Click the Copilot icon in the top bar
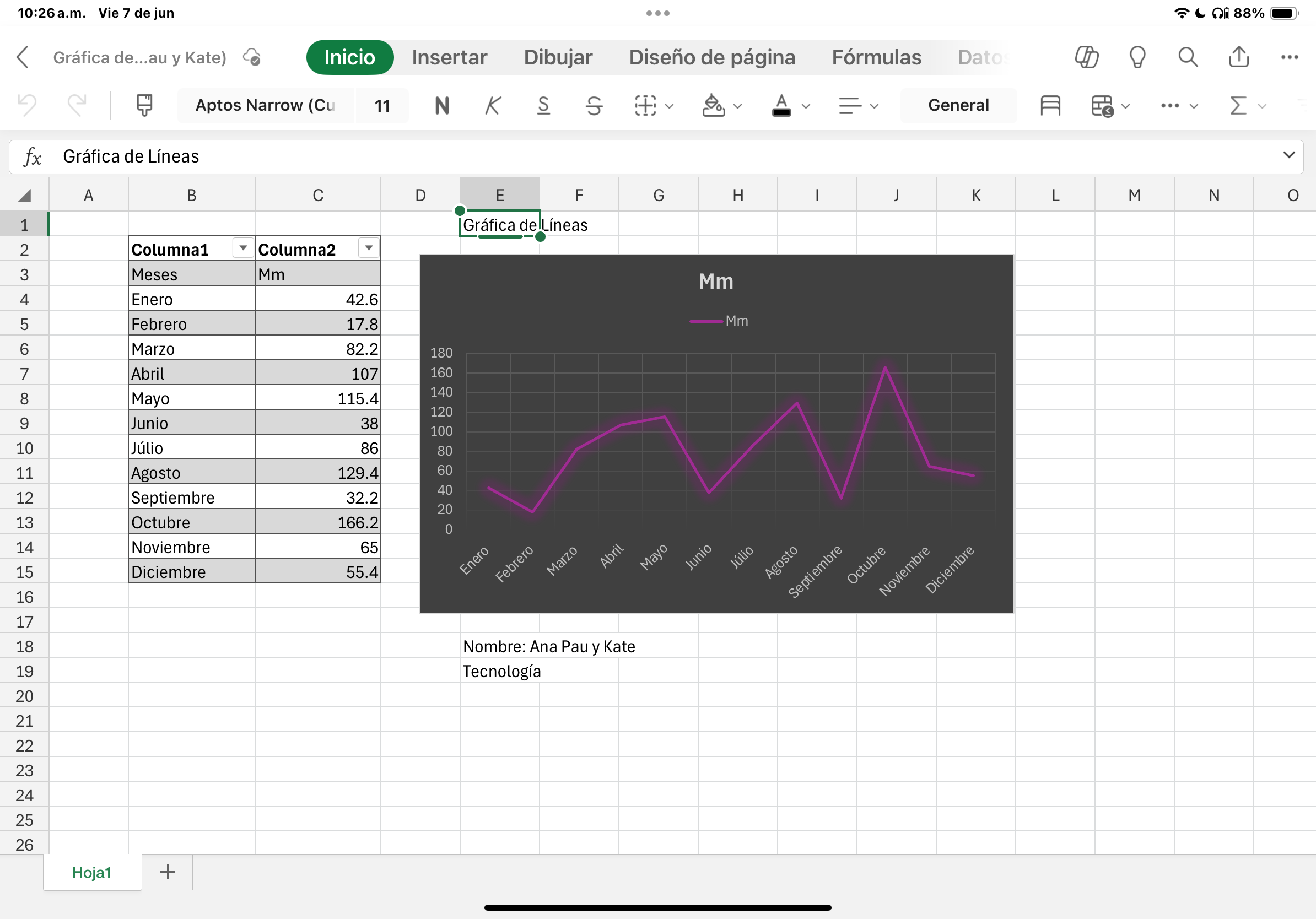Screen dimensions: 1316x919 coord(1086,57)
